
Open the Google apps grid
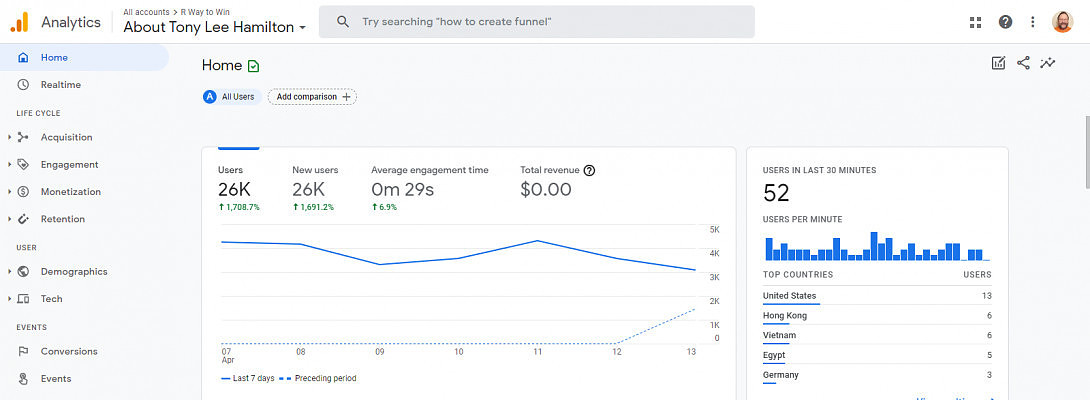coord(975,22)
